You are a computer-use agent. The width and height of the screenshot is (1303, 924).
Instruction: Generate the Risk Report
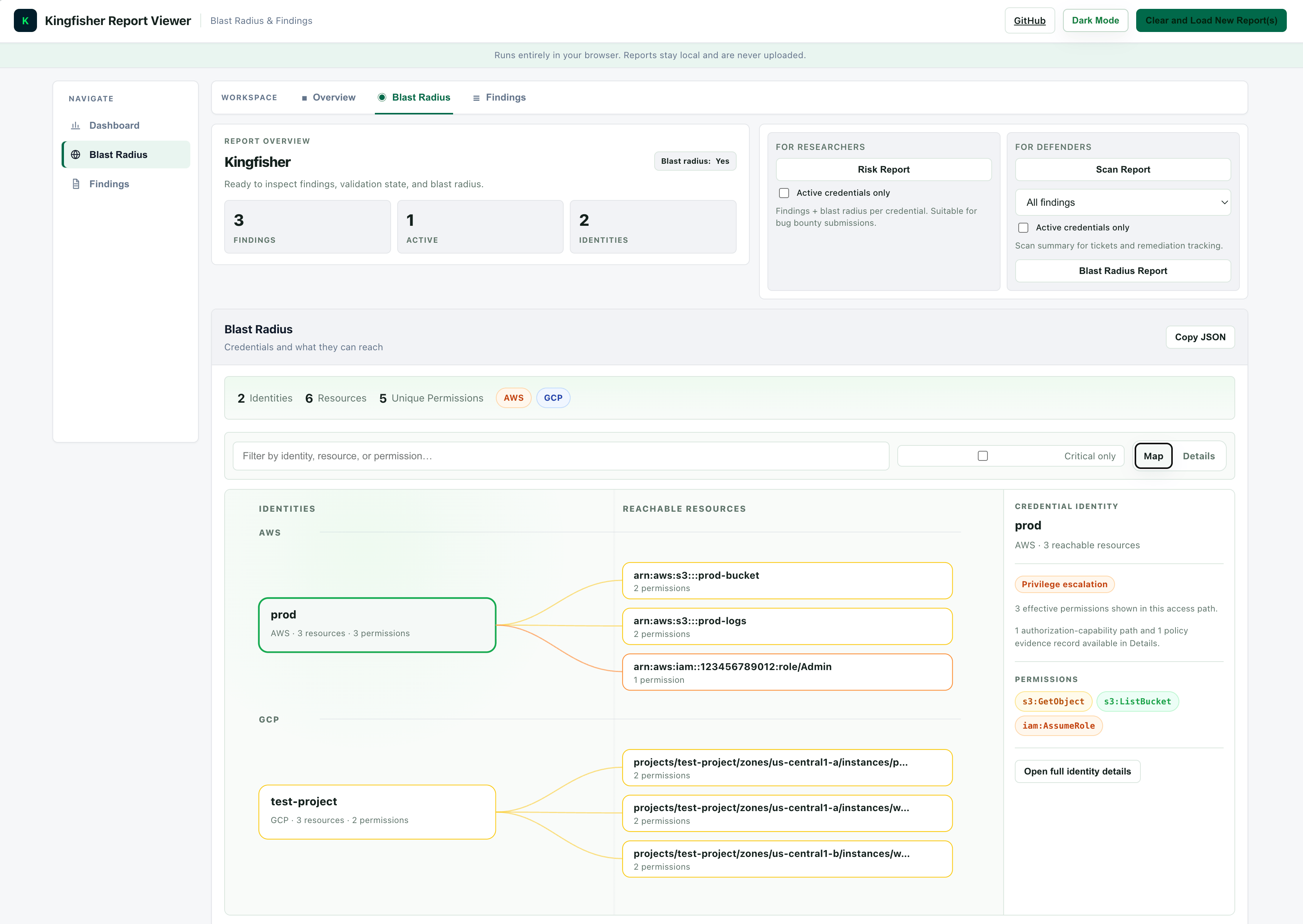click(x=883, y=170)
